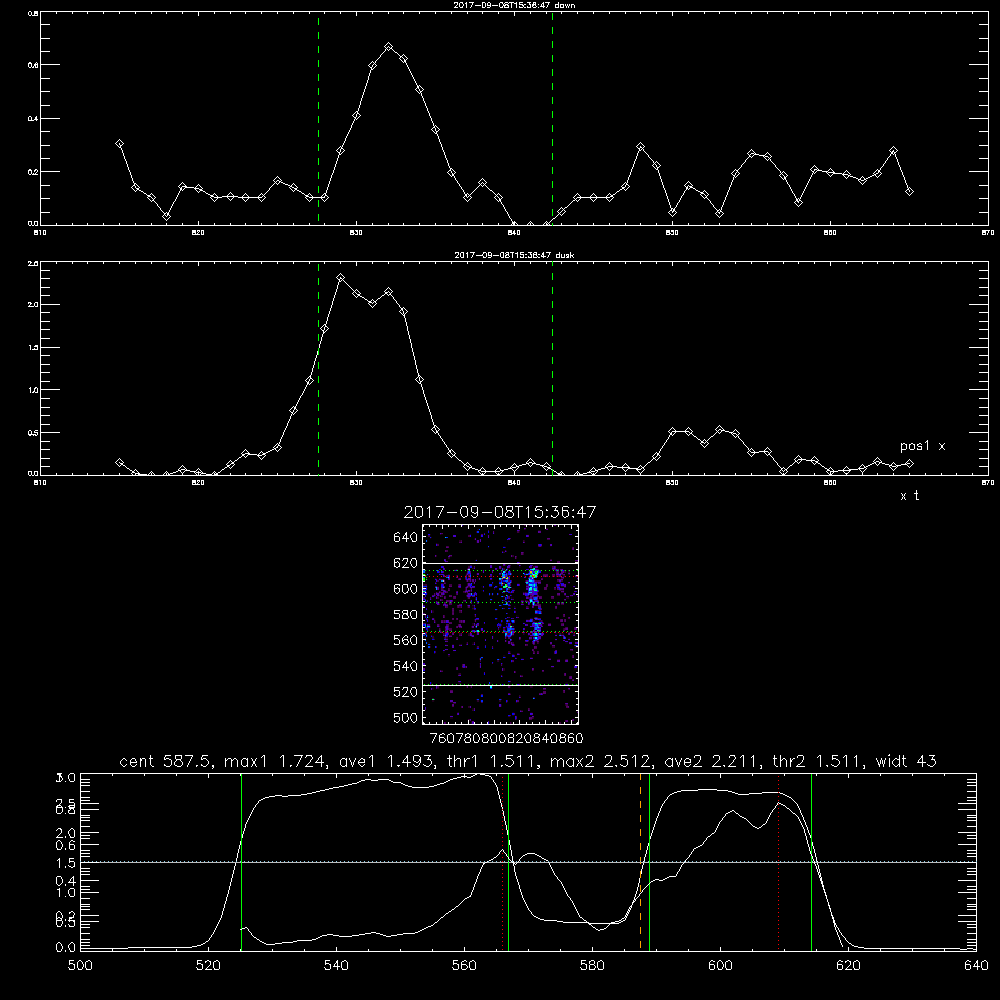This screenshot has width=1000, height=1000.
Task: Click the "1.0" y-axis label of the bottom plot
Action: coord(66,892)
